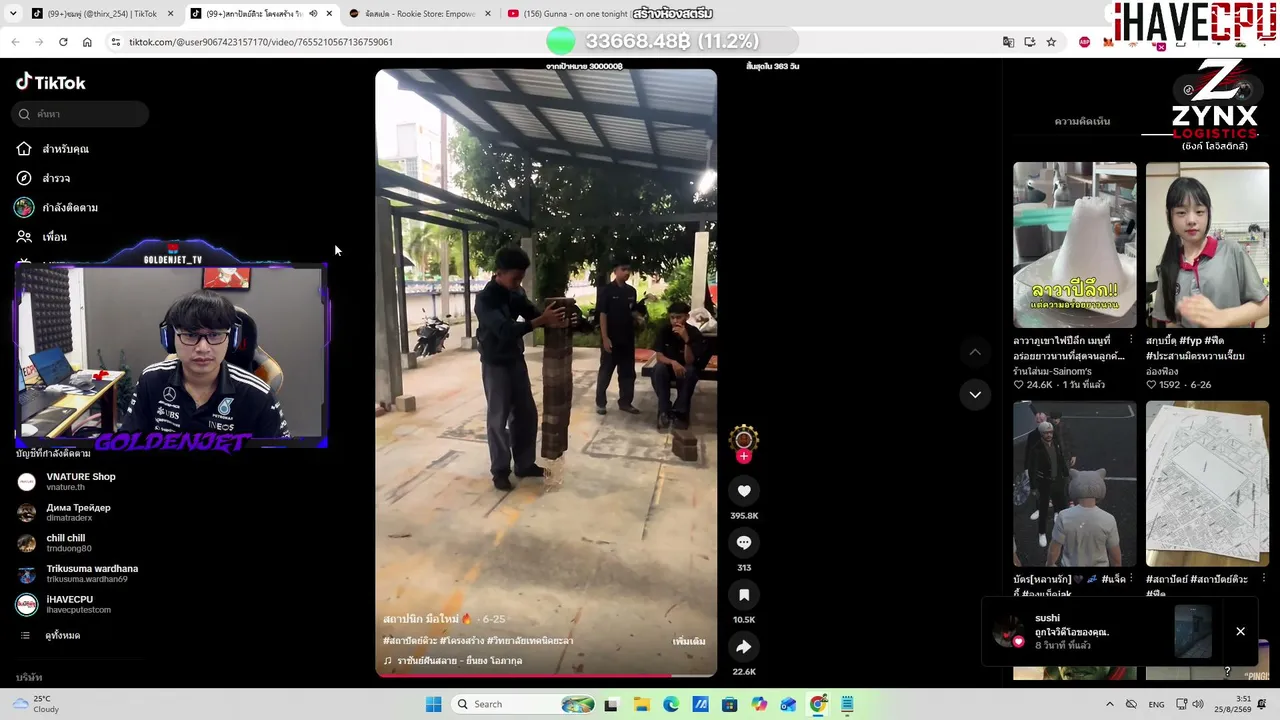Open the For You feed in sidebar
Screen dimensions: 1280x720
(x=53, y=149)
